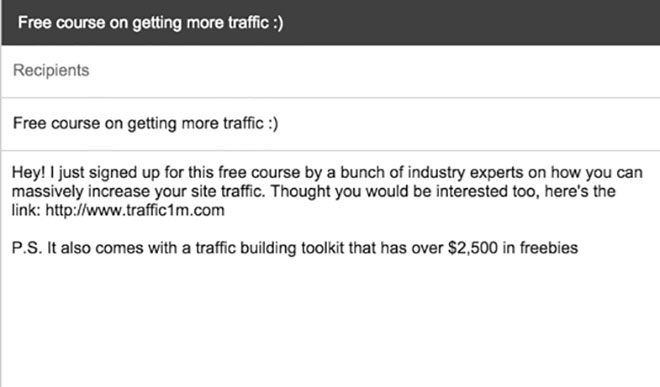
Task: Click the Recipients field
Action: [331, 71]
